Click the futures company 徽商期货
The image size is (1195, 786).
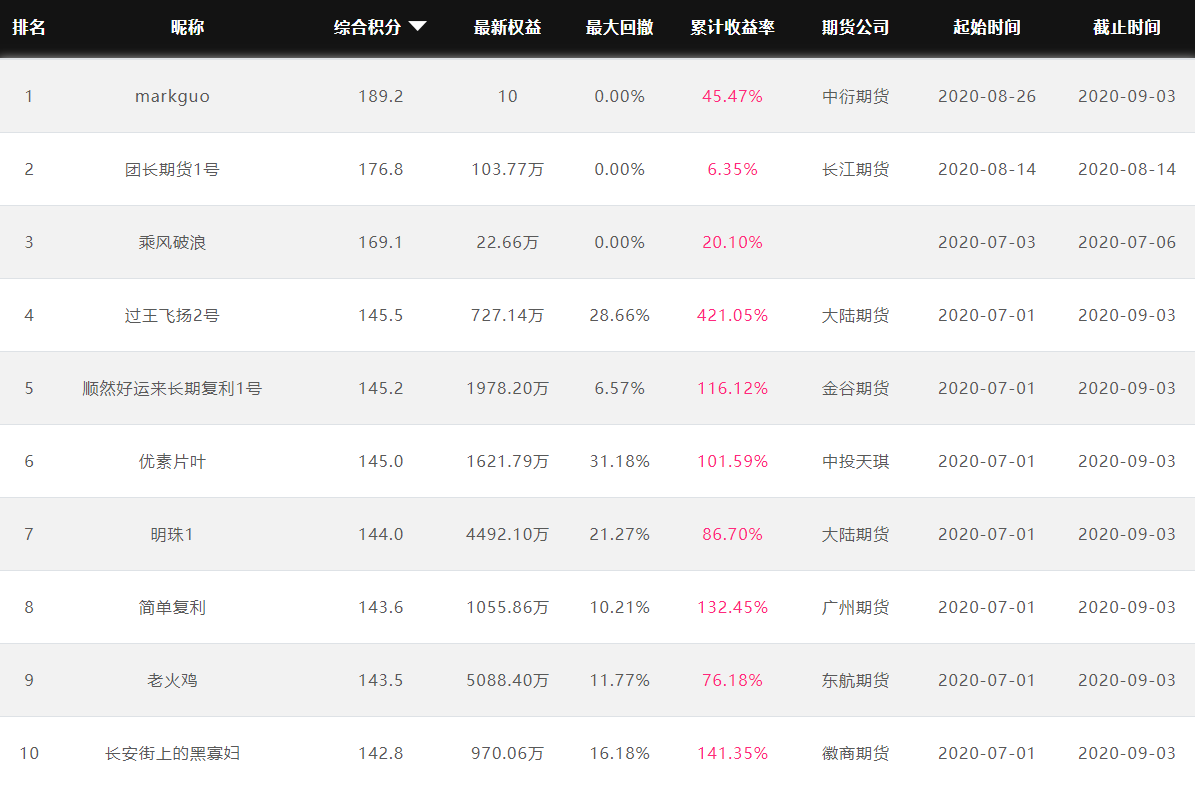[x=855, y=753]
